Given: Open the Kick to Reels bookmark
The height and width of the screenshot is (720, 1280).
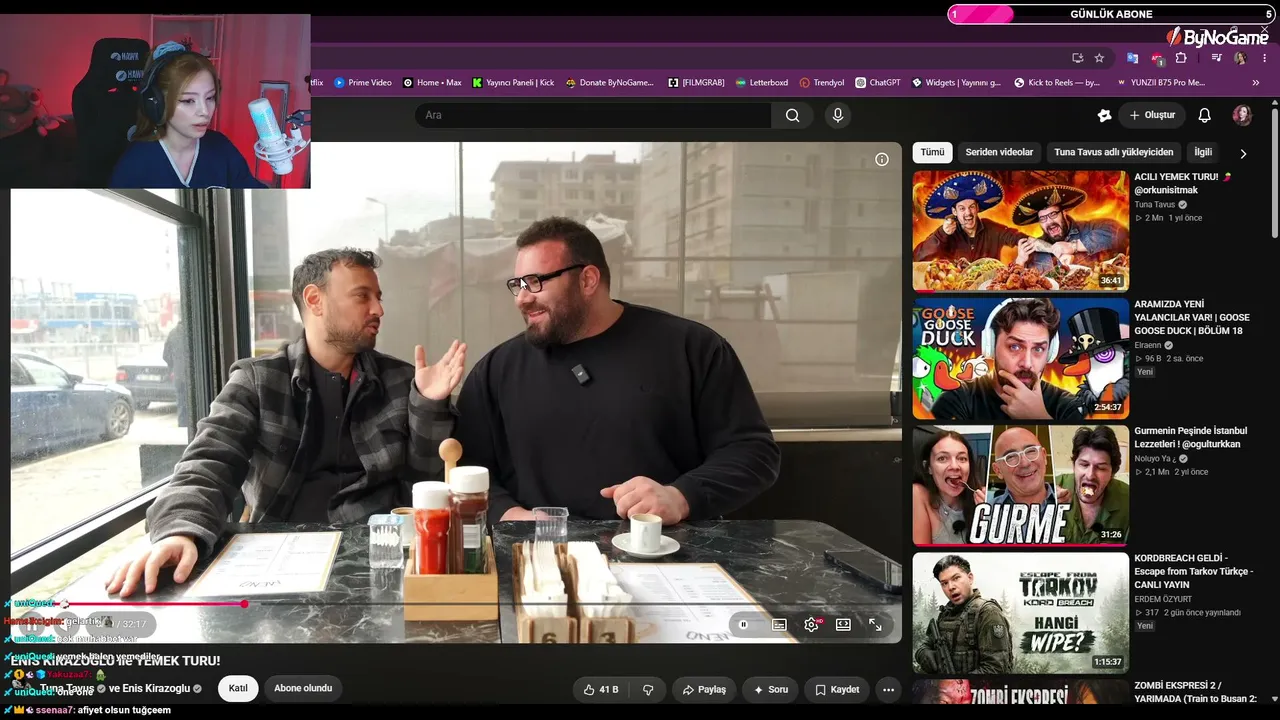Looking at the screenshot, I should point(1057,83).
